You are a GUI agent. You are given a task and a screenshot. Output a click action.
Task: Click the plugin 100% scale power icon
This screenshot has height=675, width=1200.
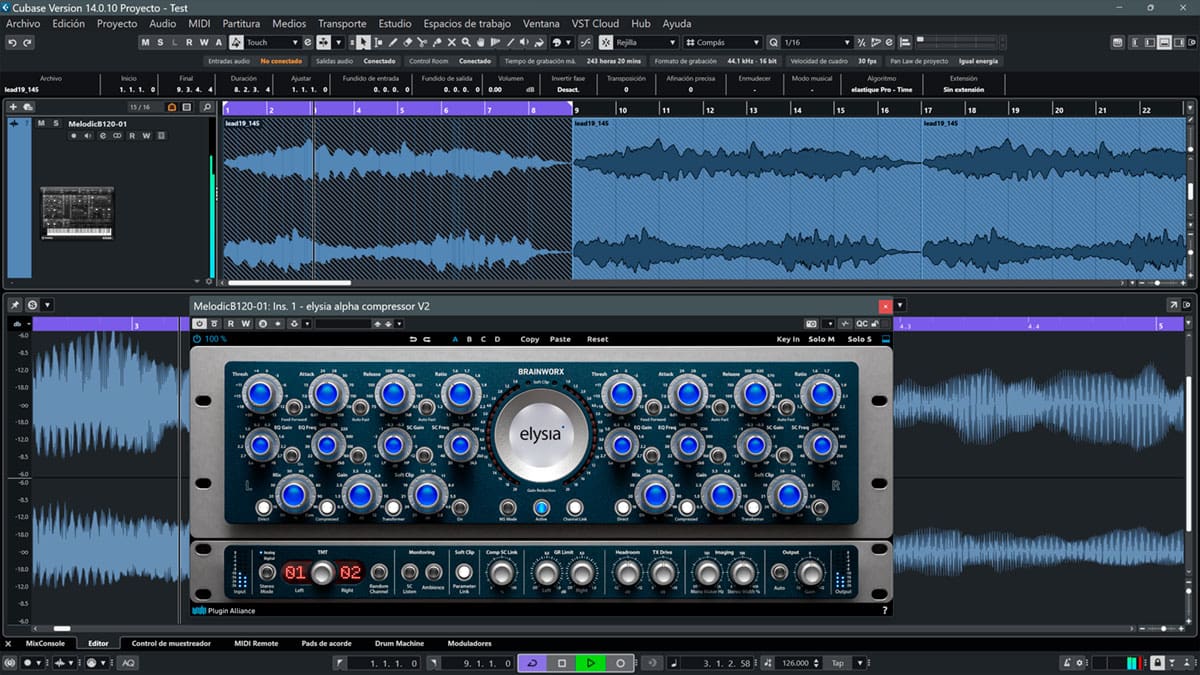click(x=196, y=339)
